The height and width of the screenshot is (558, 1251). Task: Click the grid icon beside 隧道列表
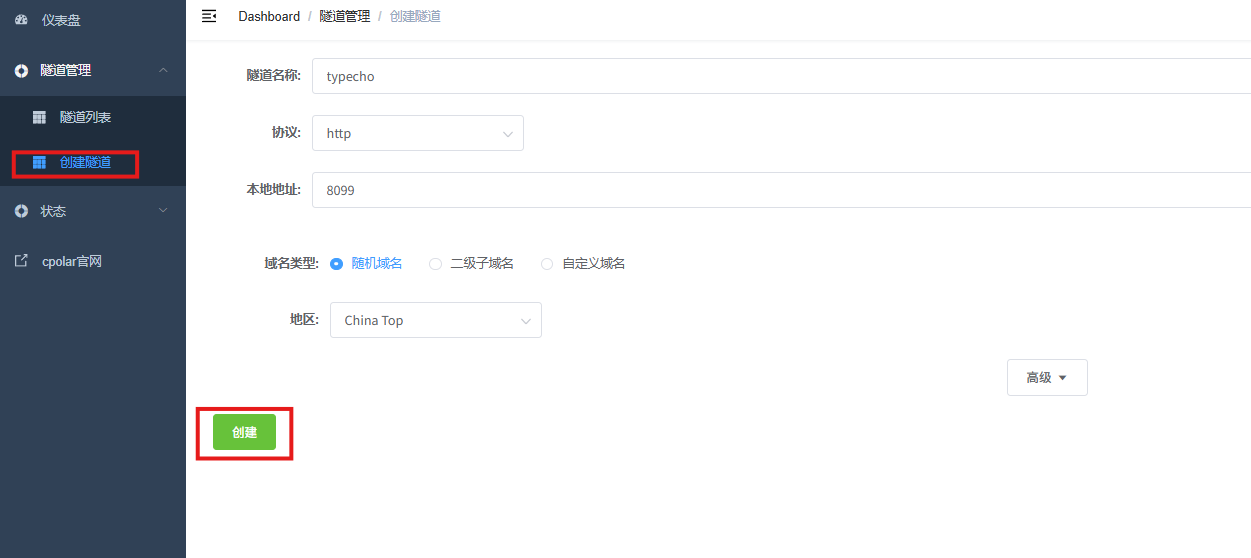click(x=39, y=118)
